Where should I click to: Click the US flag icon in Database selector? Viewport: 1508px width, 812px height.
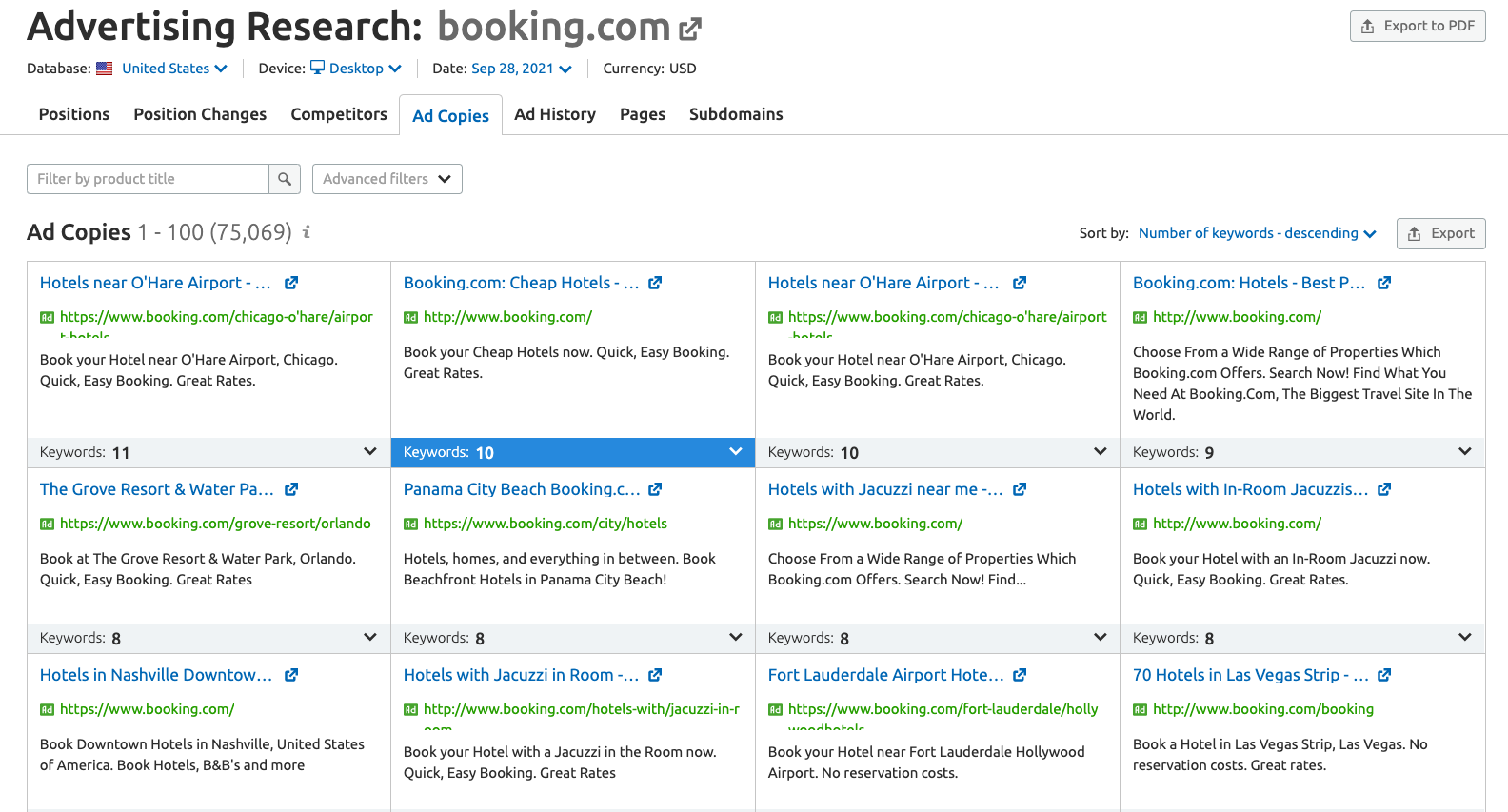tap(105, 69)
